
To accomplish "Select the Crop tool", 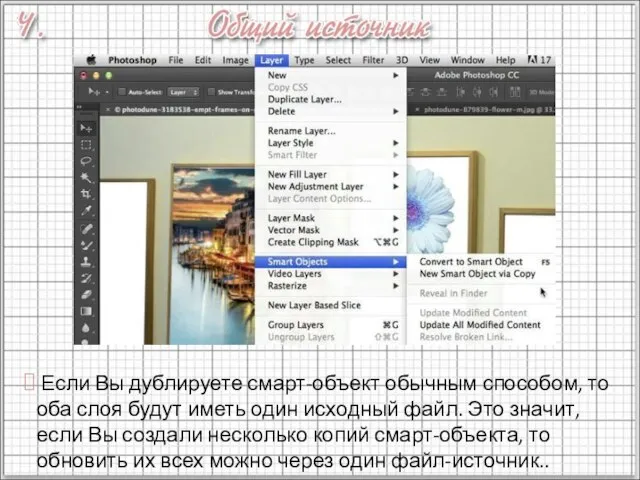I will click(x=87, y=193).
